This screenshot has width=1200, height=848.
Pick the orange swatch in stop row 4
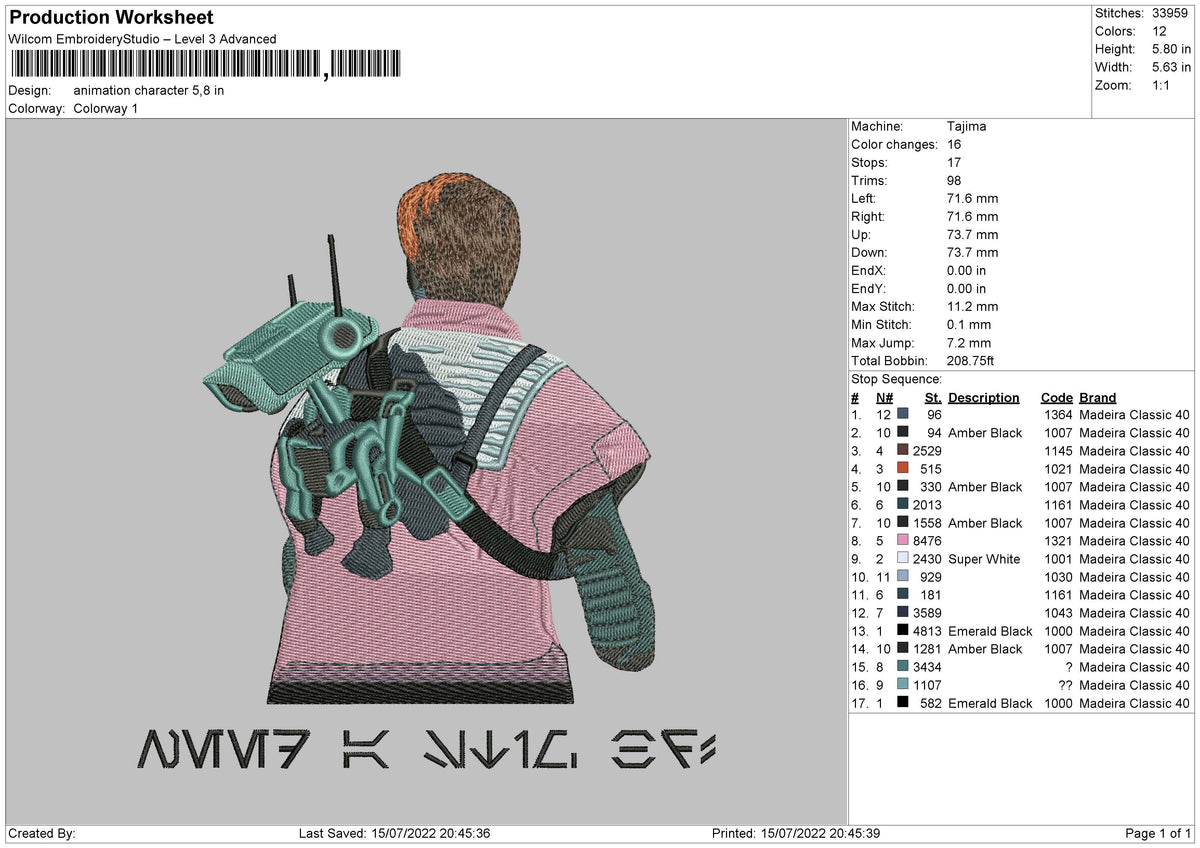(903, 468)
